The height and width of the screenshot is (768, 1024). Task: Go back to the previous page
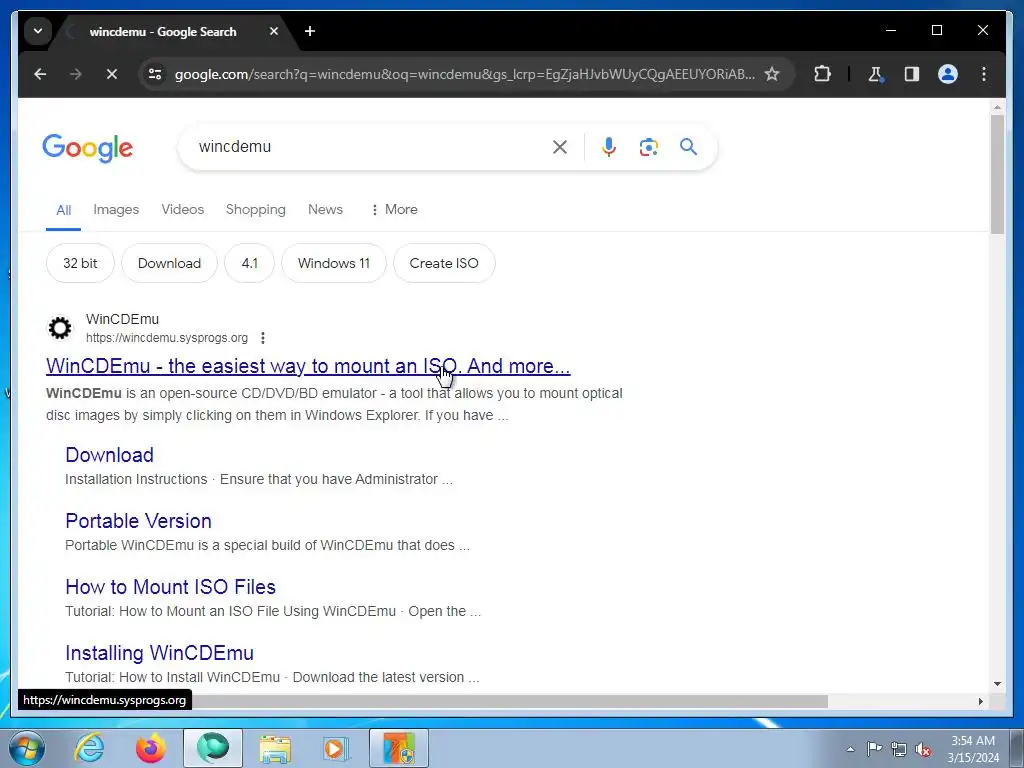pyautogui.click(x=40, y=74)
